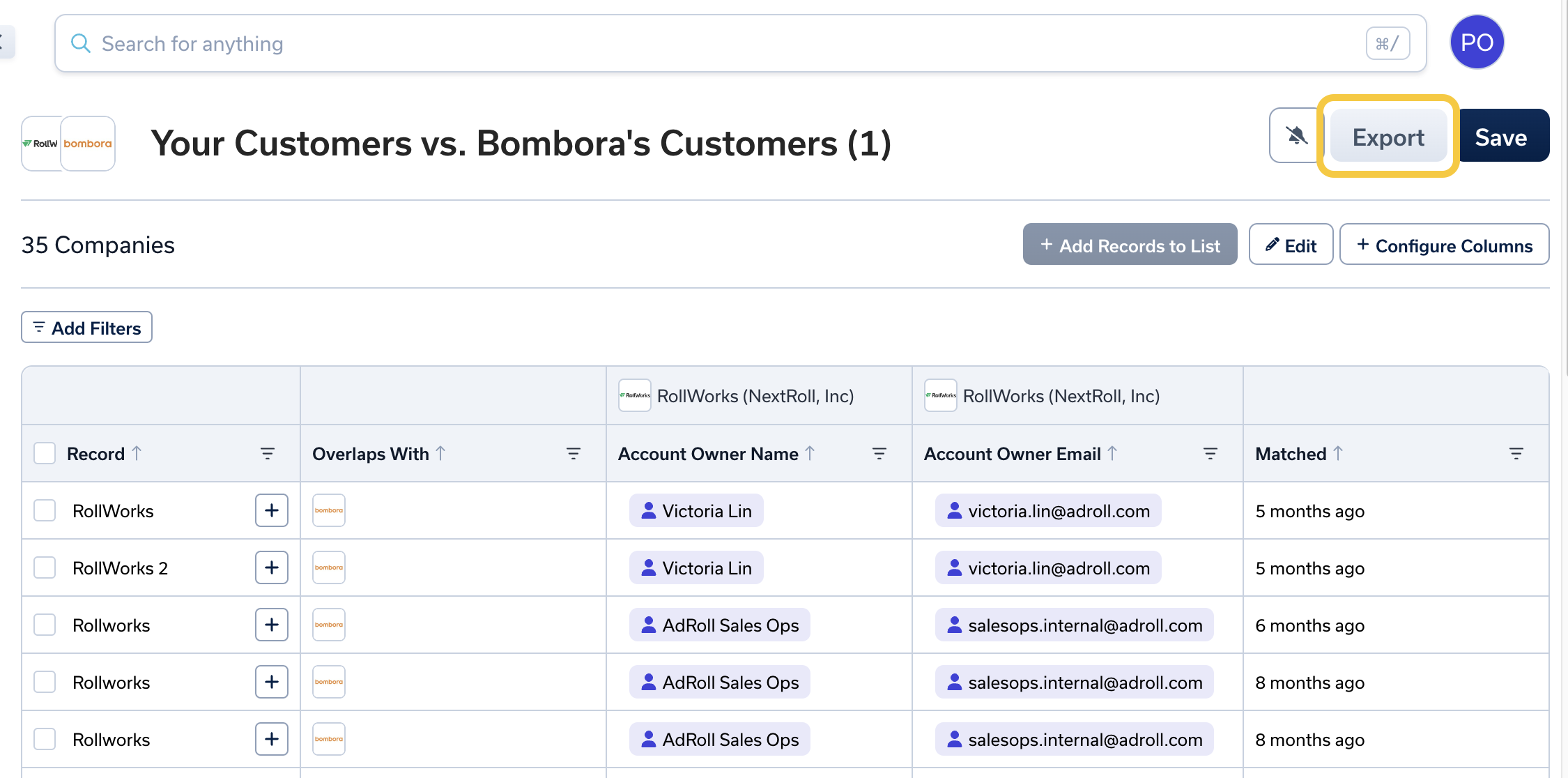Click sort arrow on Account Owner Email
1568x778 pixels.
click(x=1112, y=453)
